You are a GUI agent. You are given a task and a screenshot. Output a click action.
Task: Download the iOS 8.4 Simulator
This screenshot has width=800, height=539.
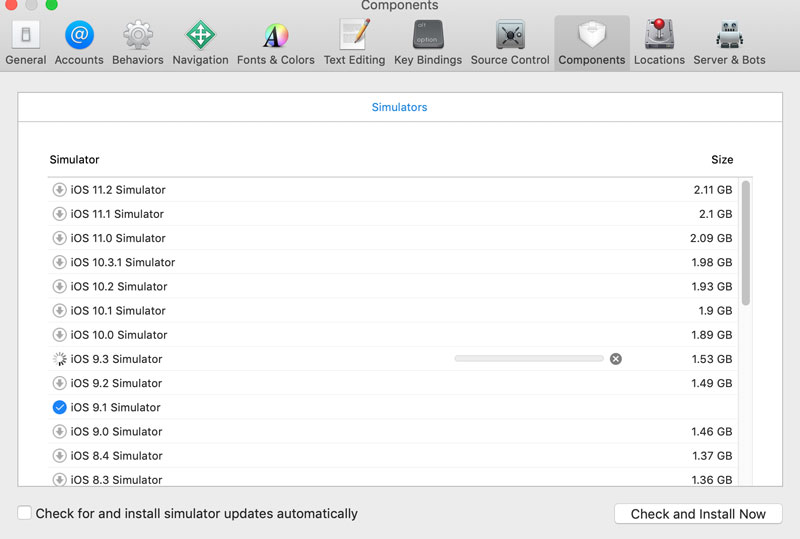coord(59,455)
